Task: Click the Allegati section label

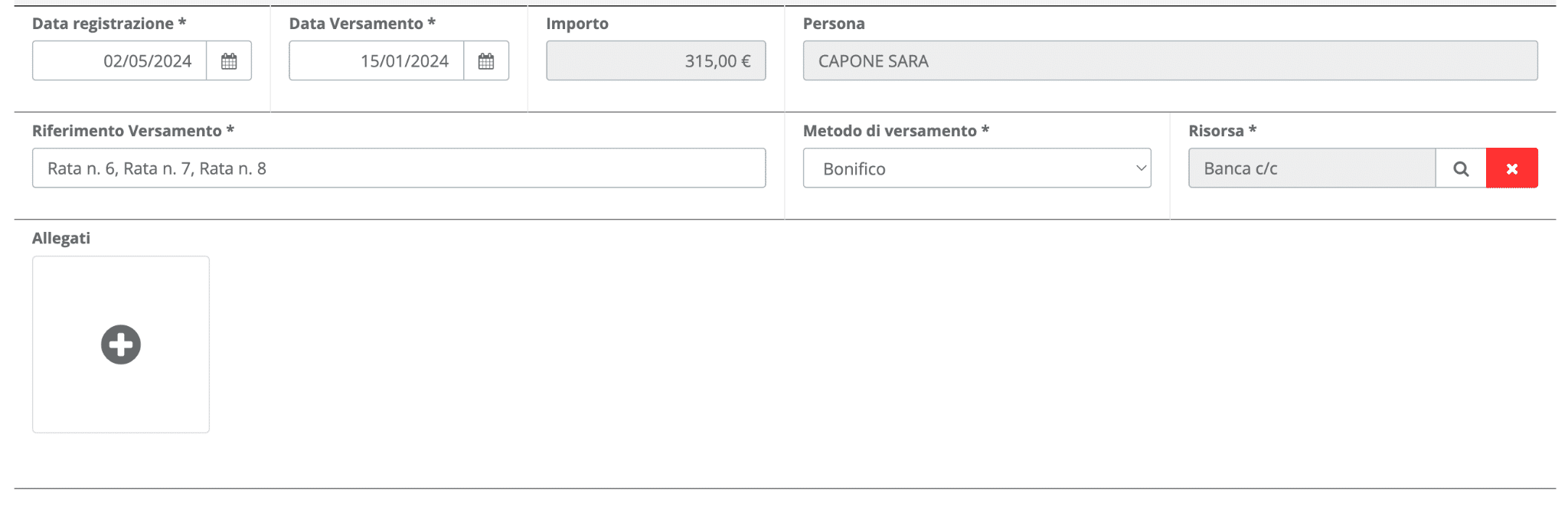Action: pos(61,238)
